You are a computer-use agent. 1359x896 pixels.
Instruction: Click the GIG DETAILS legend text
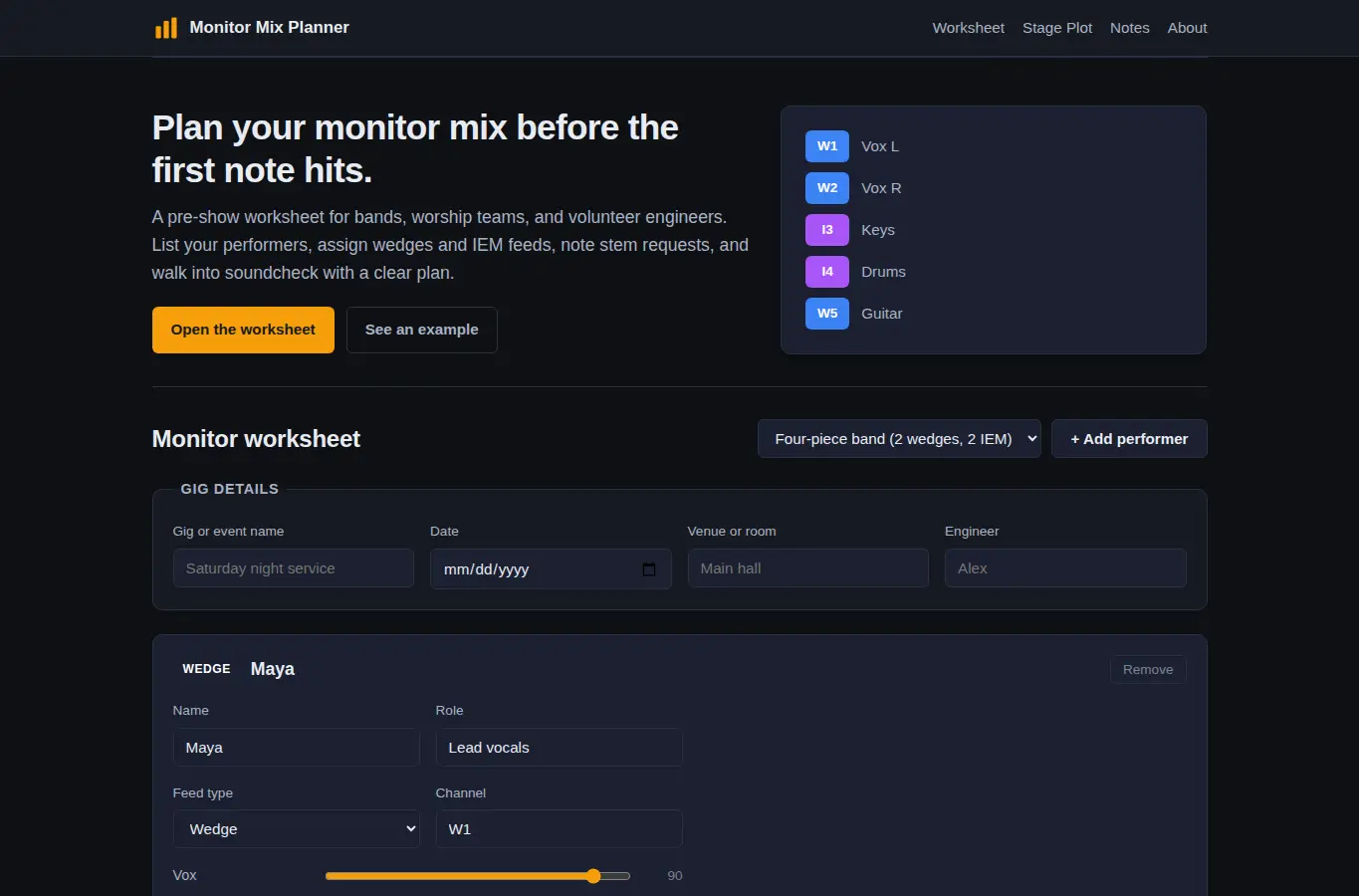click(230, 489)
